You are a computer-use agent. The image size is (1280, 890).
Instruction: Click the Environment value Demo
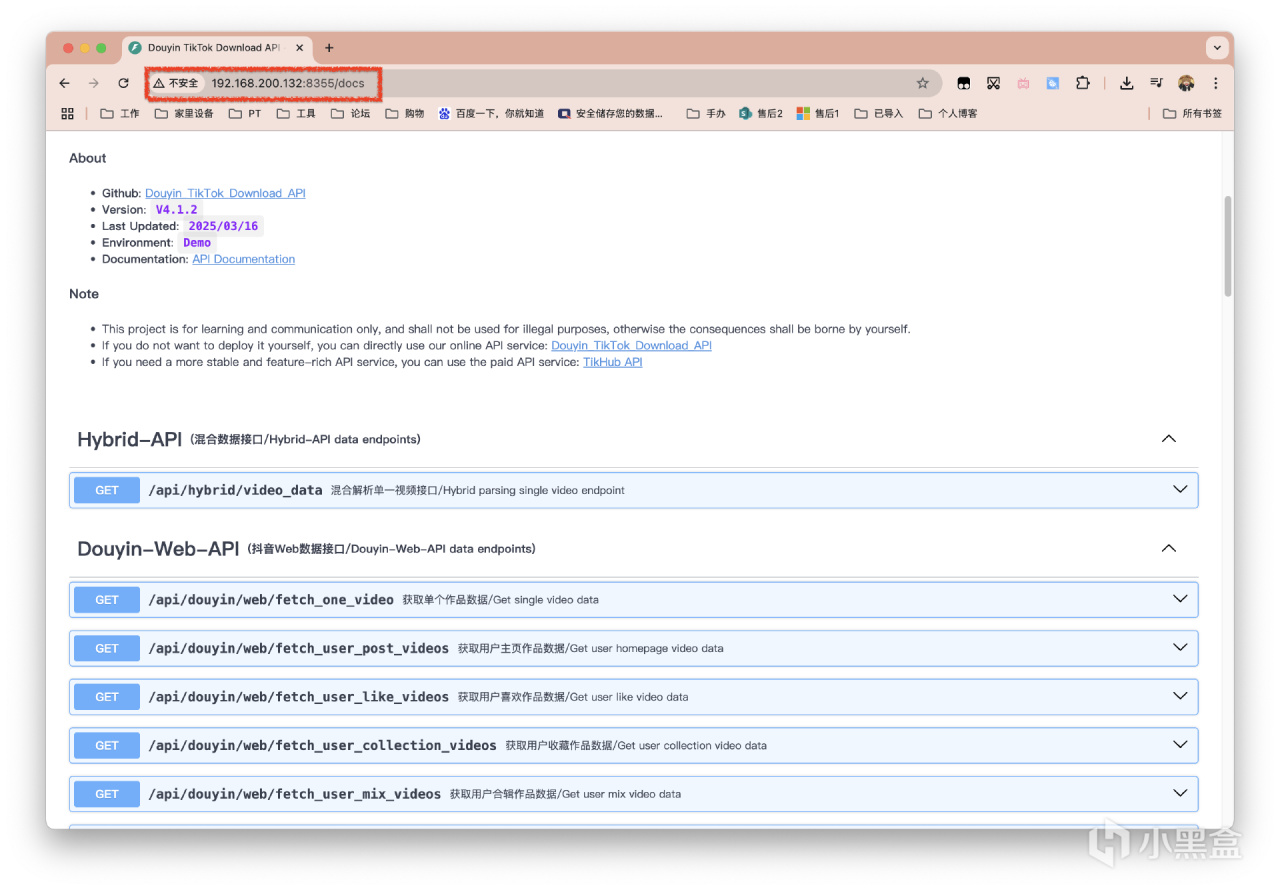(197, 243)
